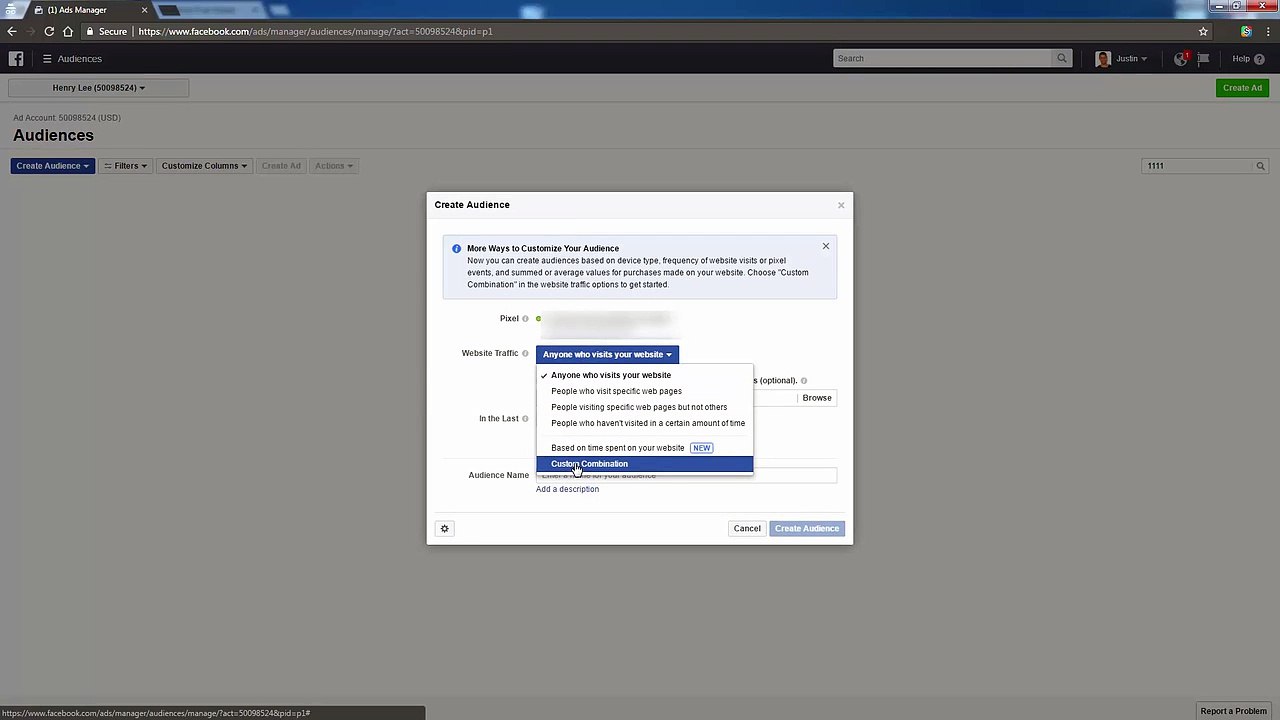
Task: Click the audience search field containing 1111
Action: 1198,166
